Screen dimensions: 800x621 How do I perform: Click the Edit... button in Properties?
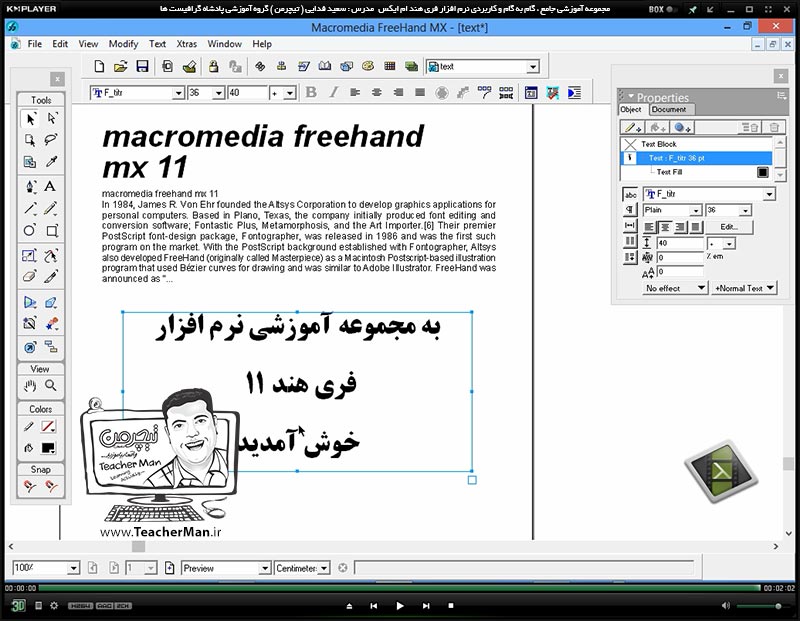click(729, 227)
